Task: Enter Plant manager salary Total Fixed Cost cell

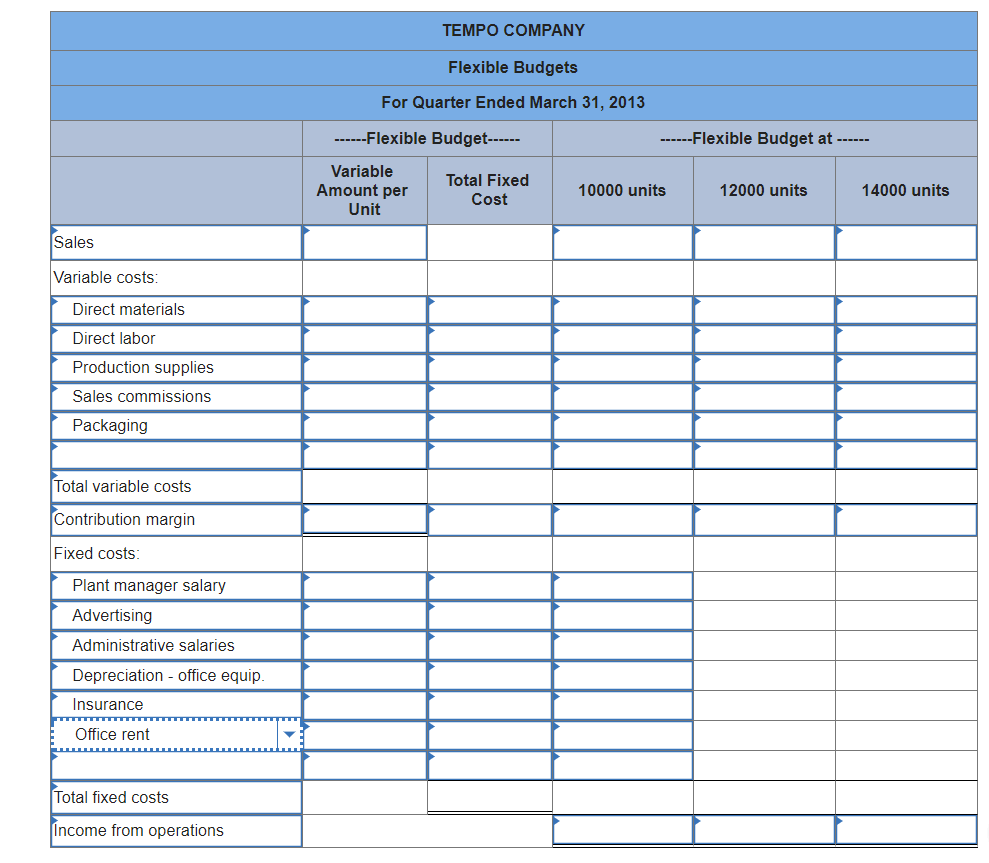Action: click(489, 586)
